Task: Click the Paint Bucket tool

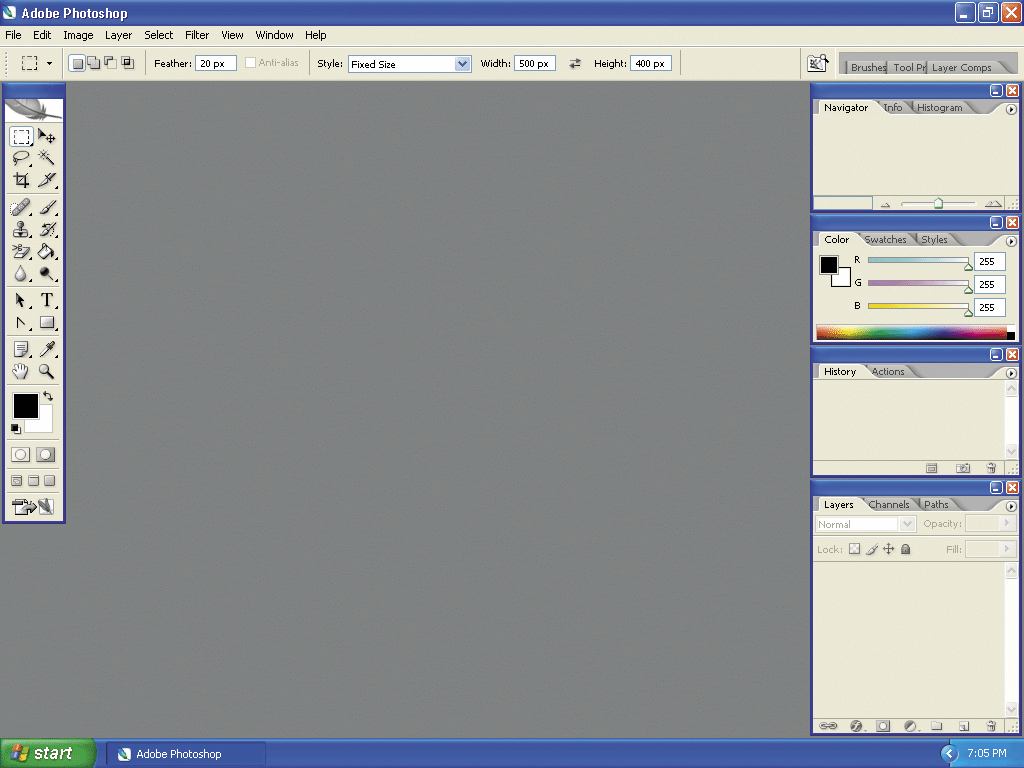Action: pyautogui.click(x=46, y=252)
